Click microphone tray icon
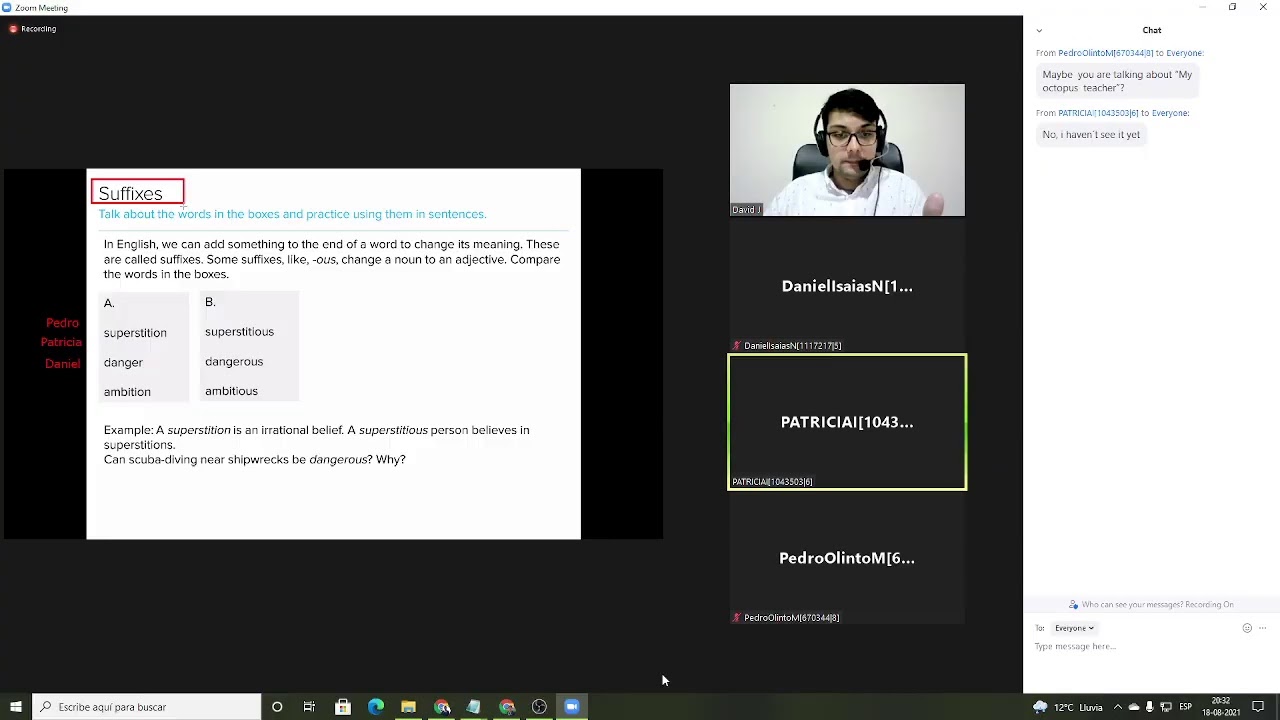1280x720 pixels. tap(1150, 707)
